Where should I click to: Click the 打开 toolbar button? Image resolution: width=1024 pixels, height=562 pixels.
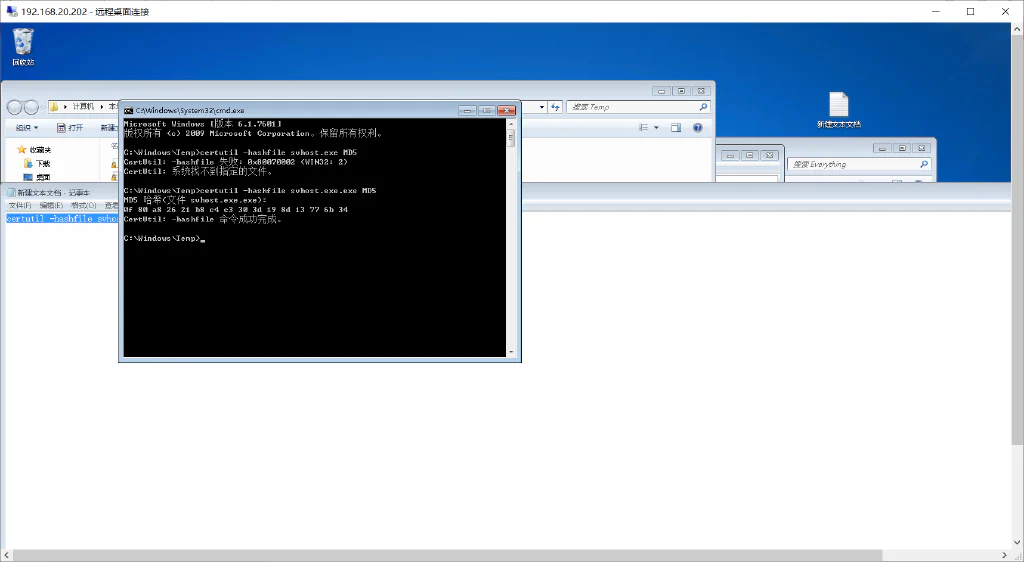[x=70, y=127]
